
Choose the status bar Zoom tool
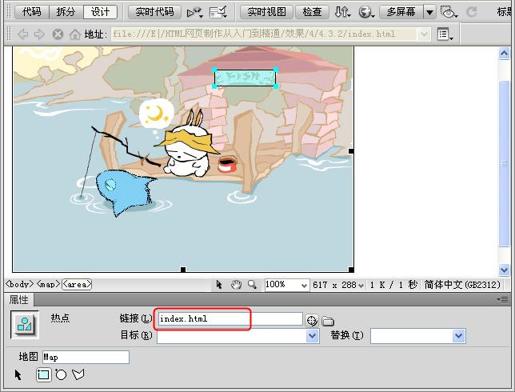pos(252,285)
